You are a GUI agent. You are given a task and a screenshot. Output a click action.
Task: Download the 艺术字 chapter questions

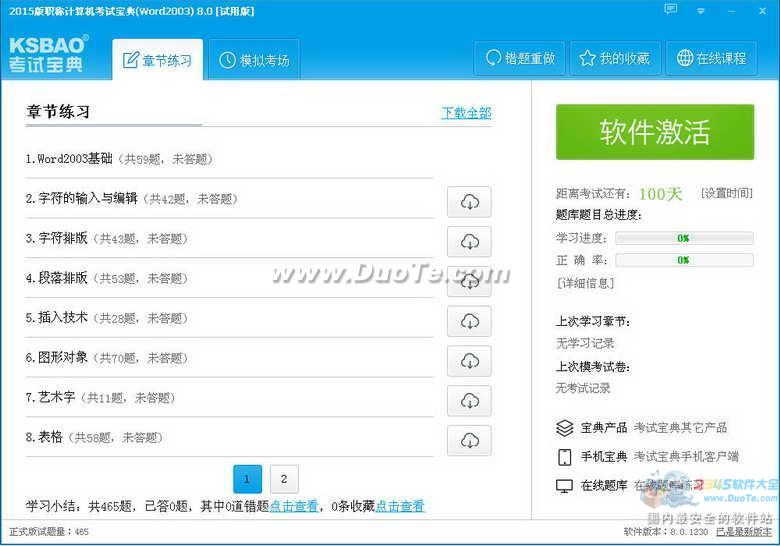click(469, 401)
